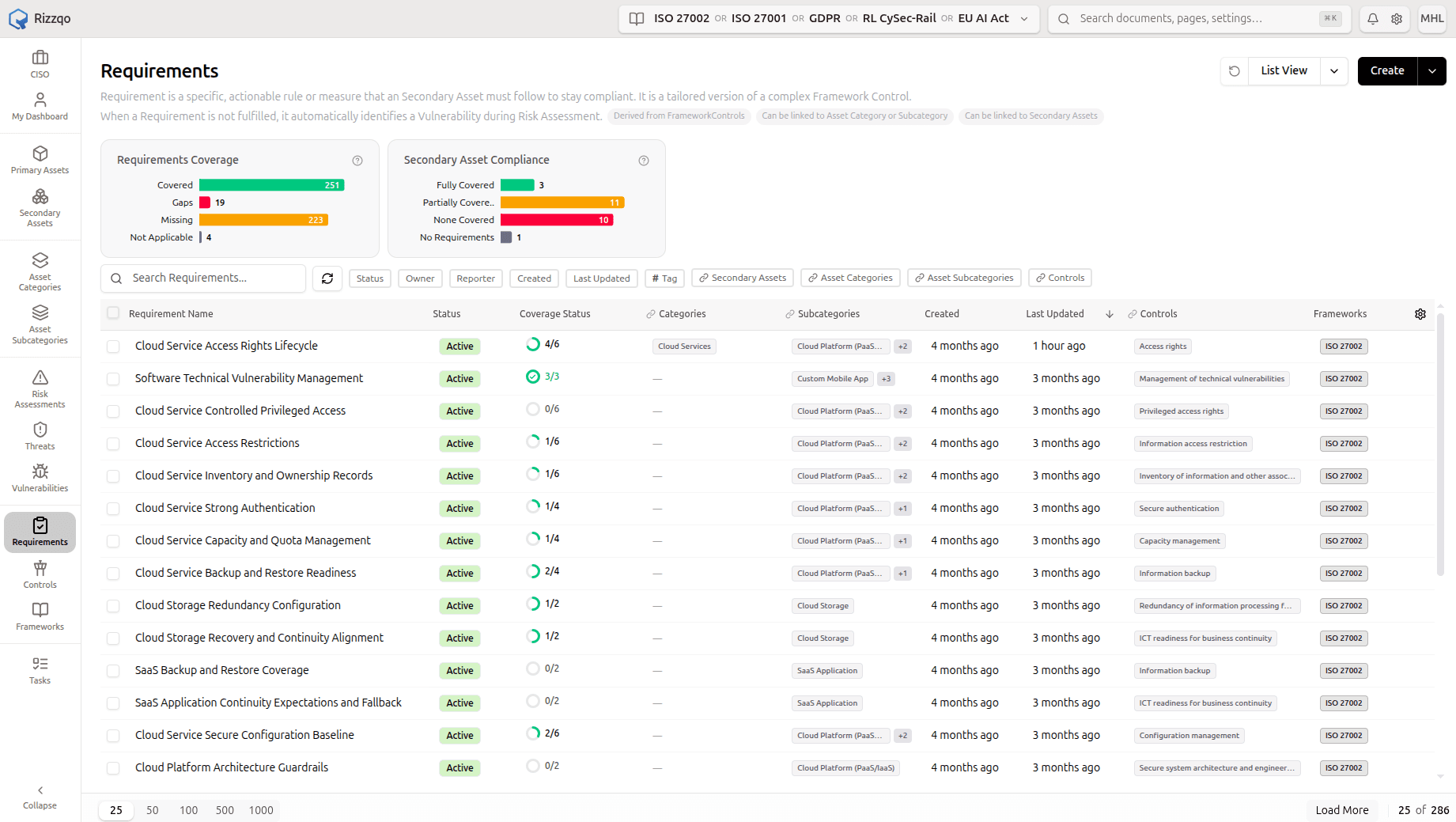Open the Status filter
This screenshot has height=822, width=1456.
[x=369, y=278]
